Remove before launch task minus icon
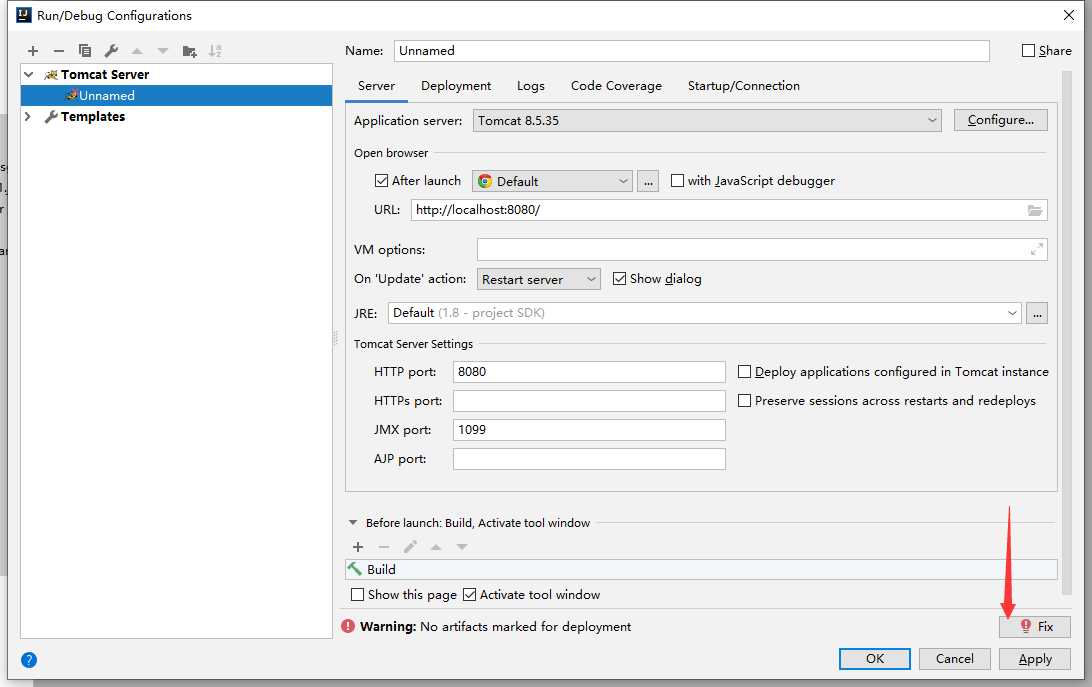Viewport: 1092px width, 687px height. point(384,547)
